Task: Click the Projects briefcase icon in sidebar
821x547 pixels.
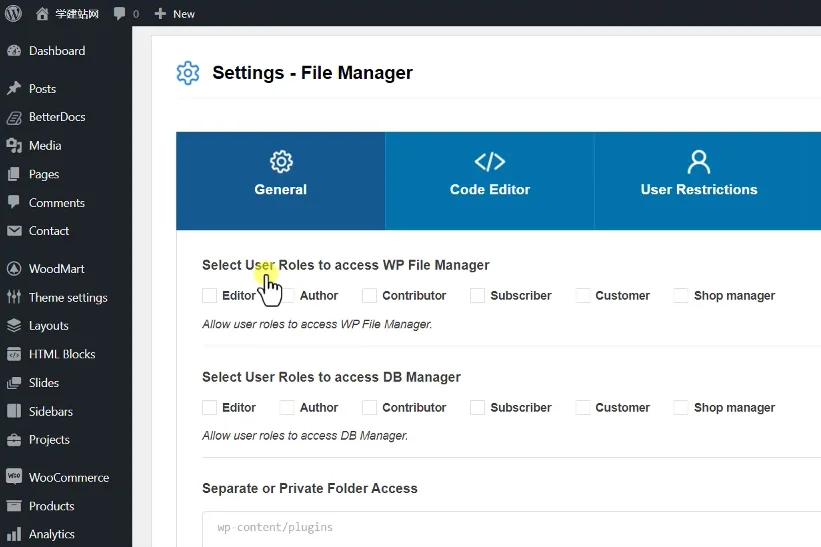Action: (14, 440)
